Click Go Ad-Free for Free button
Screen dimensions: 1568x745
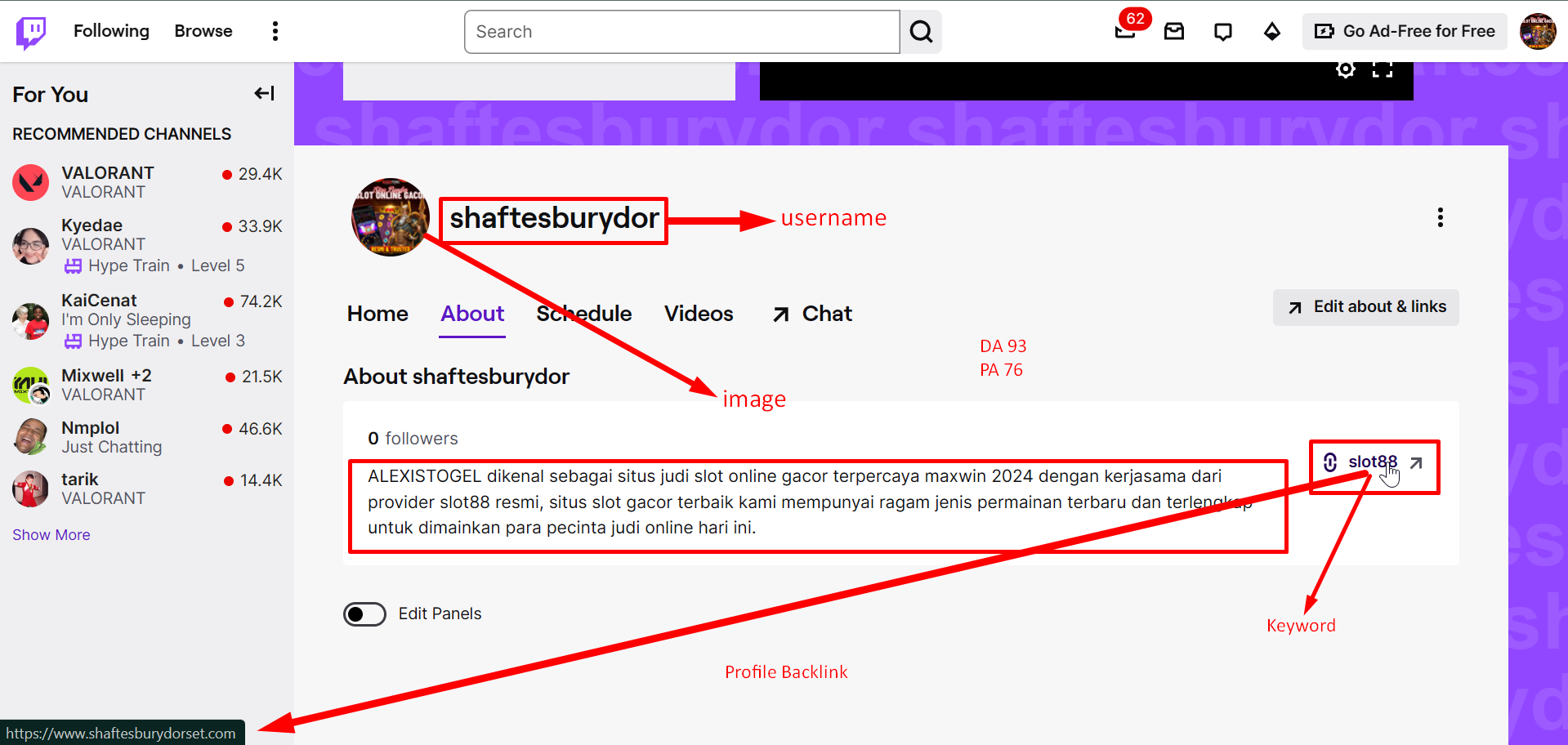1405,31
